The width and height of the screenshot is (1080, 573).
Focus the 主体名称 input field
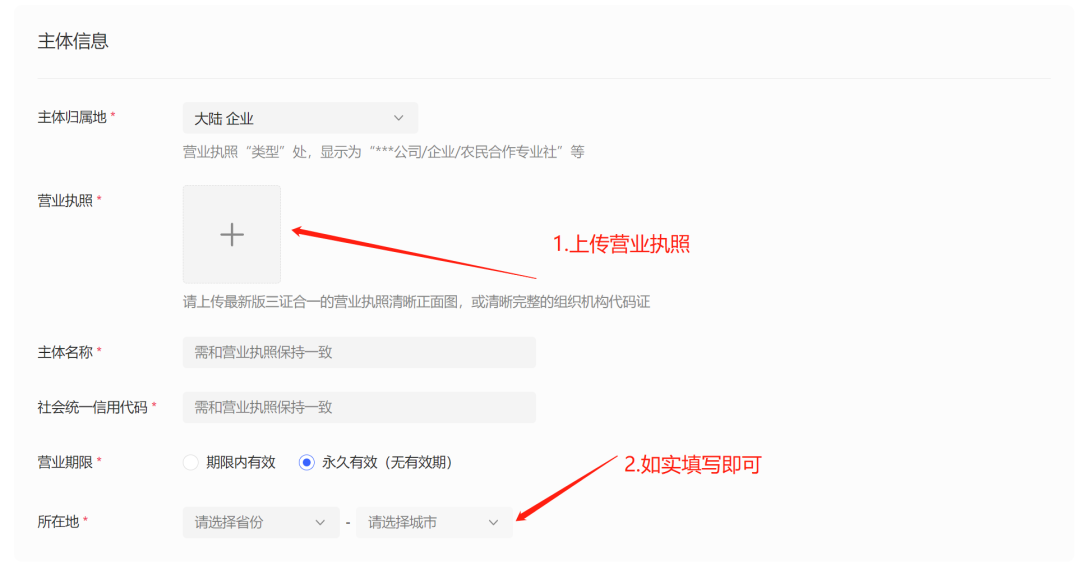(359, 353)
